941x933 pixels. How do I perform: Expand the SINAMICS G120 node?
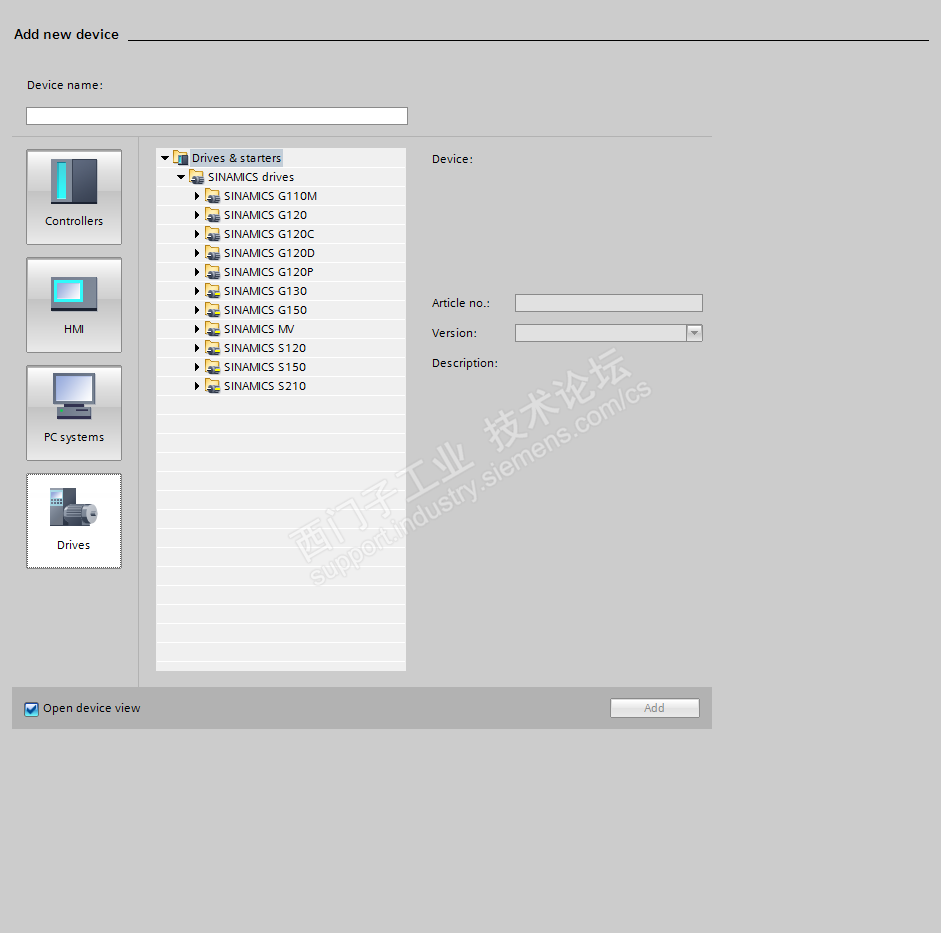tap(197, 215)
